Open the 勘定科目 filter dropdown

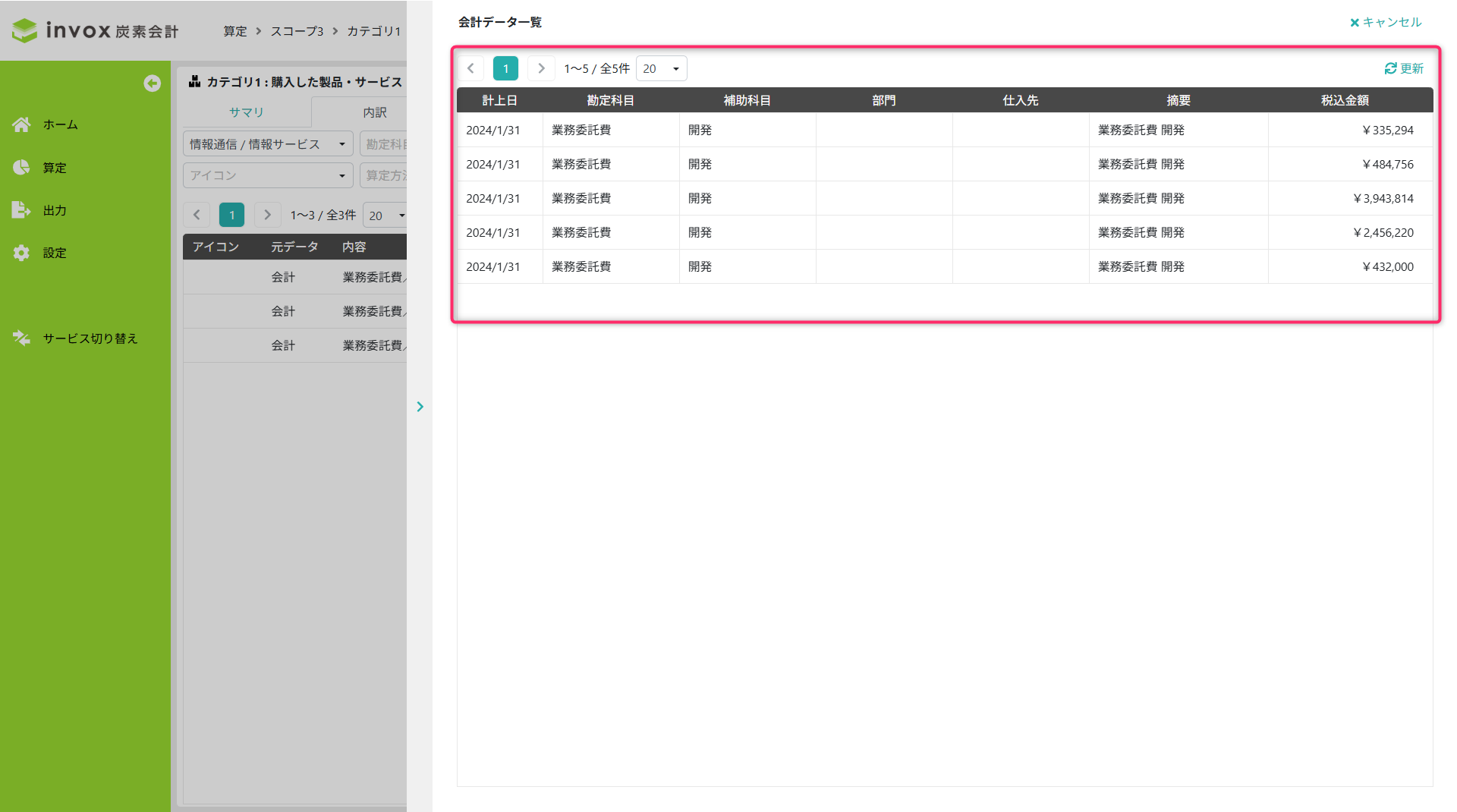tap(384, 144)
